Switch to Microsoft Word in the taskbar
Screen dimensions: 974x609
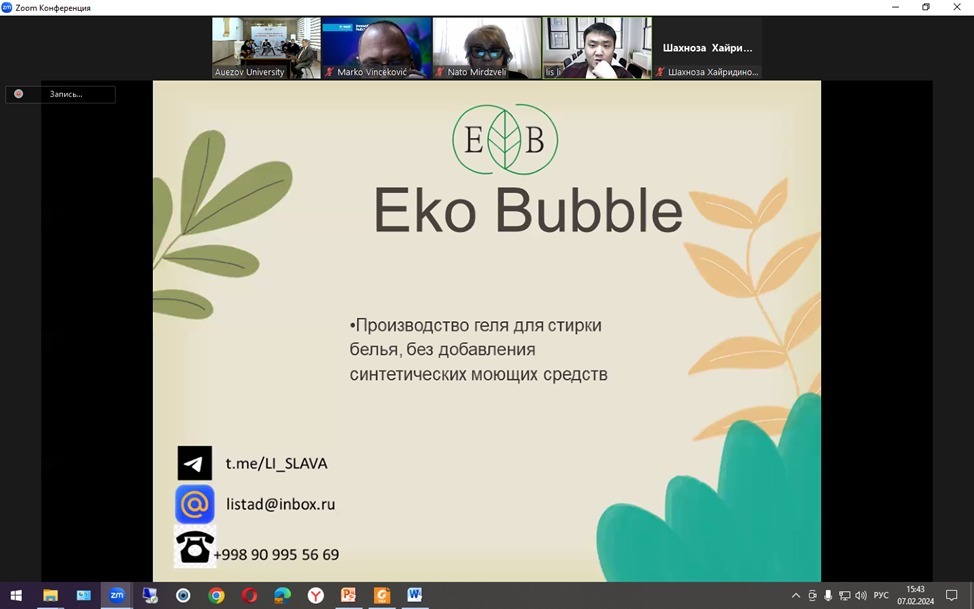[x=415, y=595]
